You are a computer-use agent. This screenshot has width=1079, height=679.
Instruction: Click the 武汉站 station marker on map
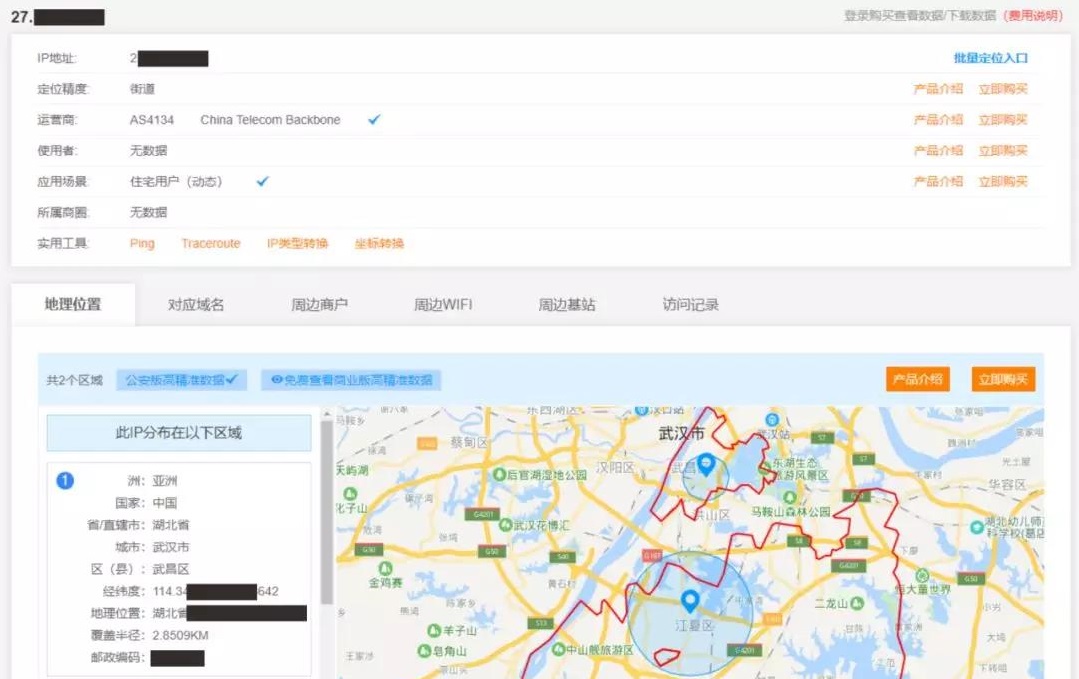(772, 420)
